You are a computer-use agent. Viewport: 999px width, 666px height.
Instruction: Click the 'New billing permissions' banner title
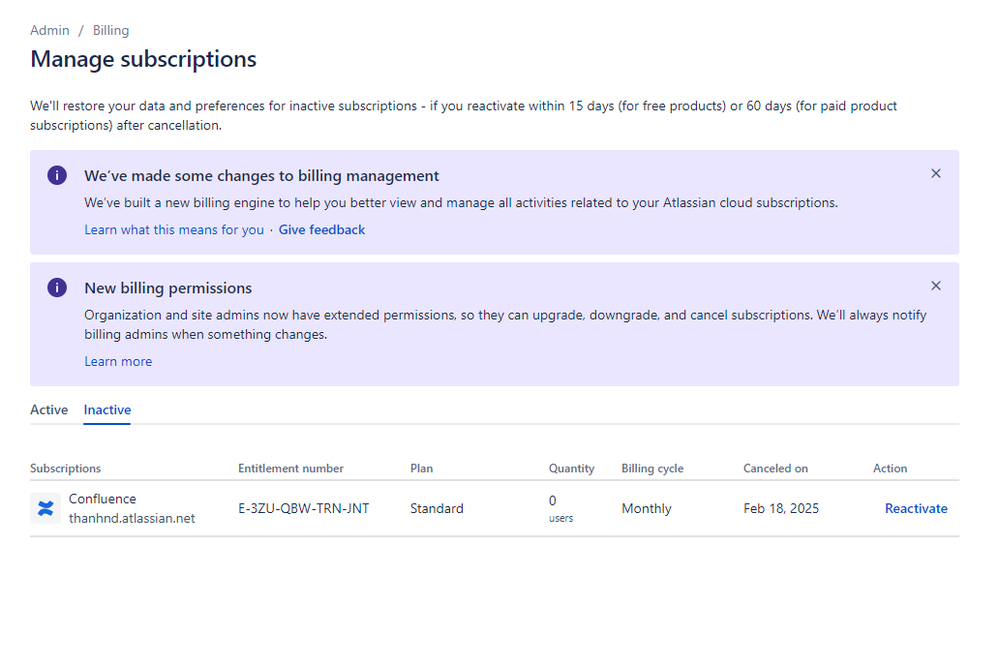click(x=168, y=287)
